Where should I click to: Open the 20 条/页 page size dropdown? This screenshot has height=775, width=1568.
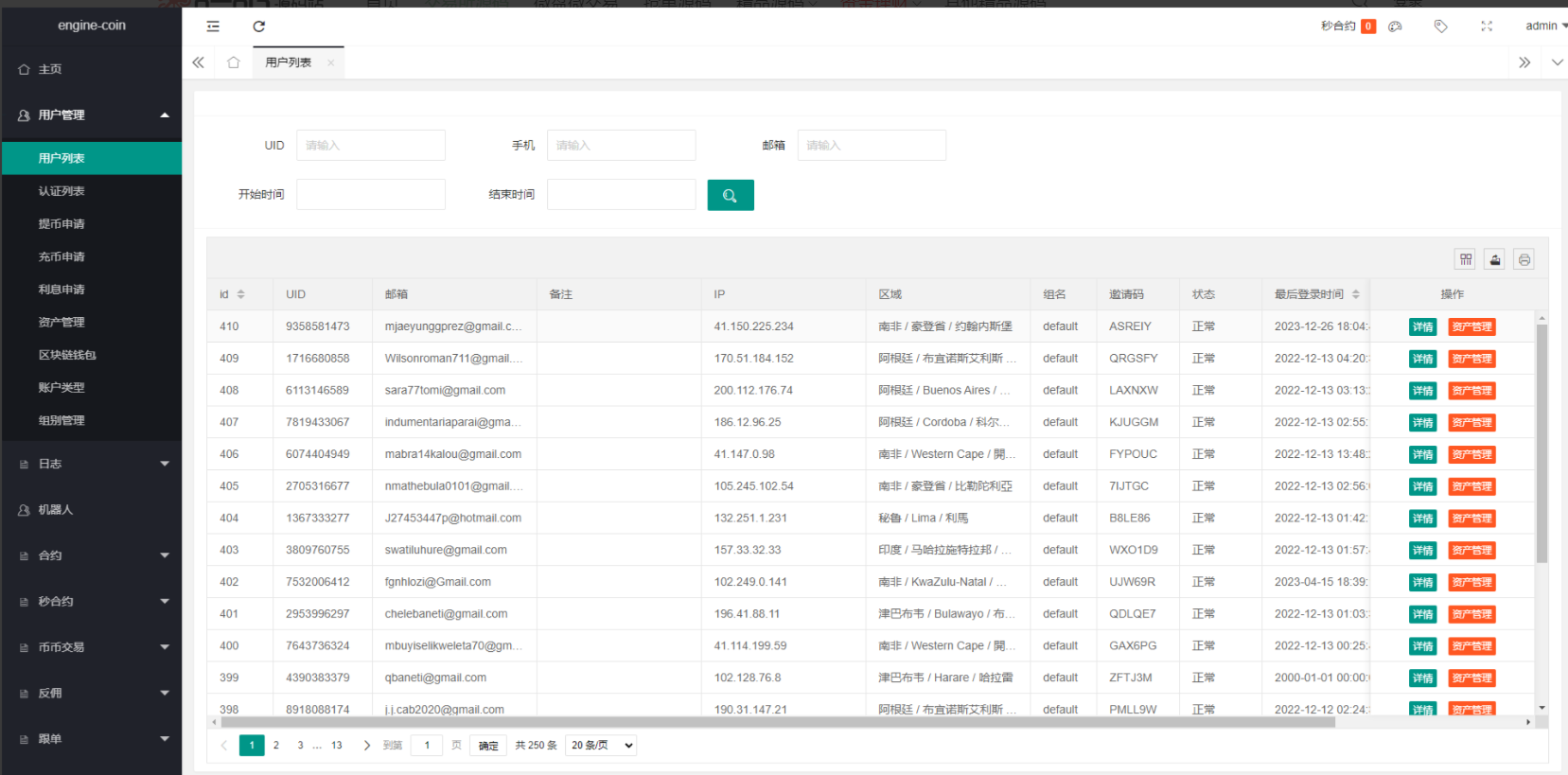tap(601, 746)
